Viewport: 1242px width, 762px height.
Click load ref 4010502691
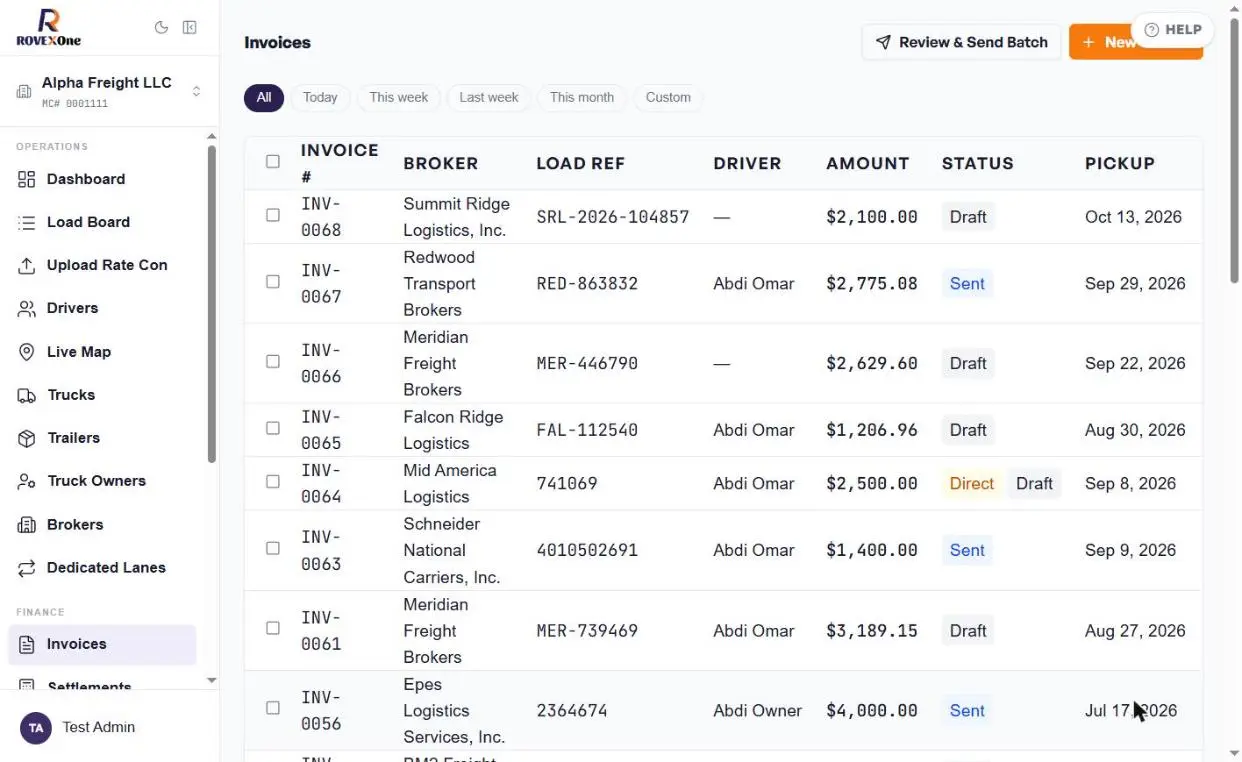pos(586,550)
